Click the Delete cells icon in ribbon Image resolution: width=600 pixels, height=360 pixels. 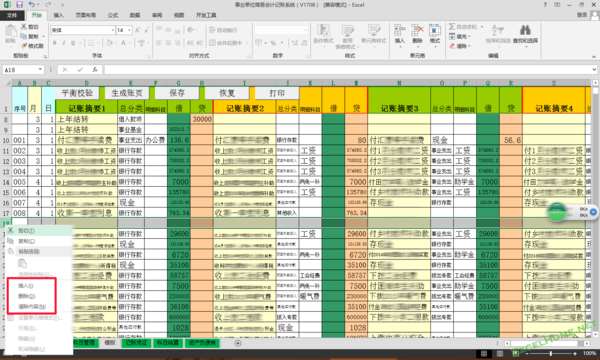(x=417, y=31)
